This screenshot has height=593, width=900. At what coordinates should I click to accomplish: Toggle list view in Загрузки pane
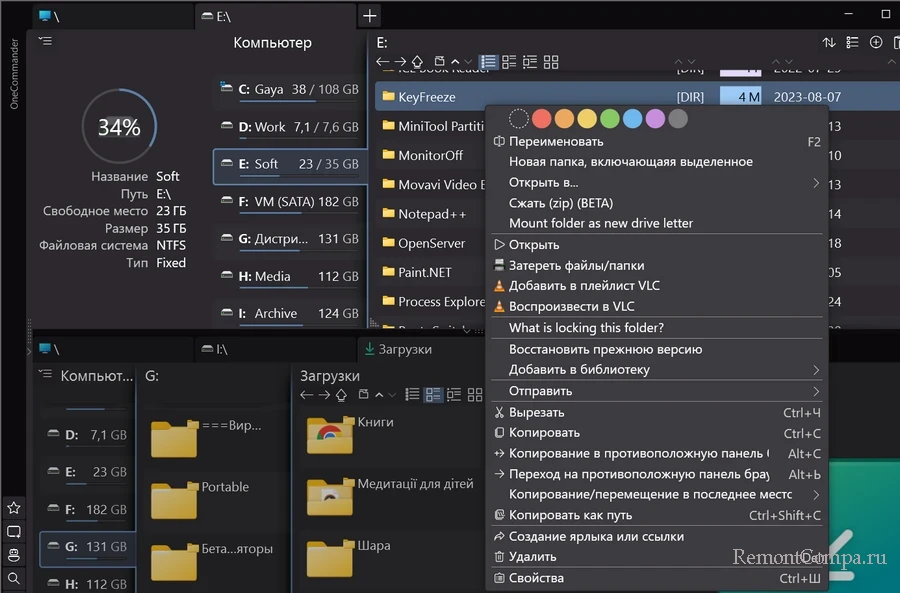pos(411,395)
